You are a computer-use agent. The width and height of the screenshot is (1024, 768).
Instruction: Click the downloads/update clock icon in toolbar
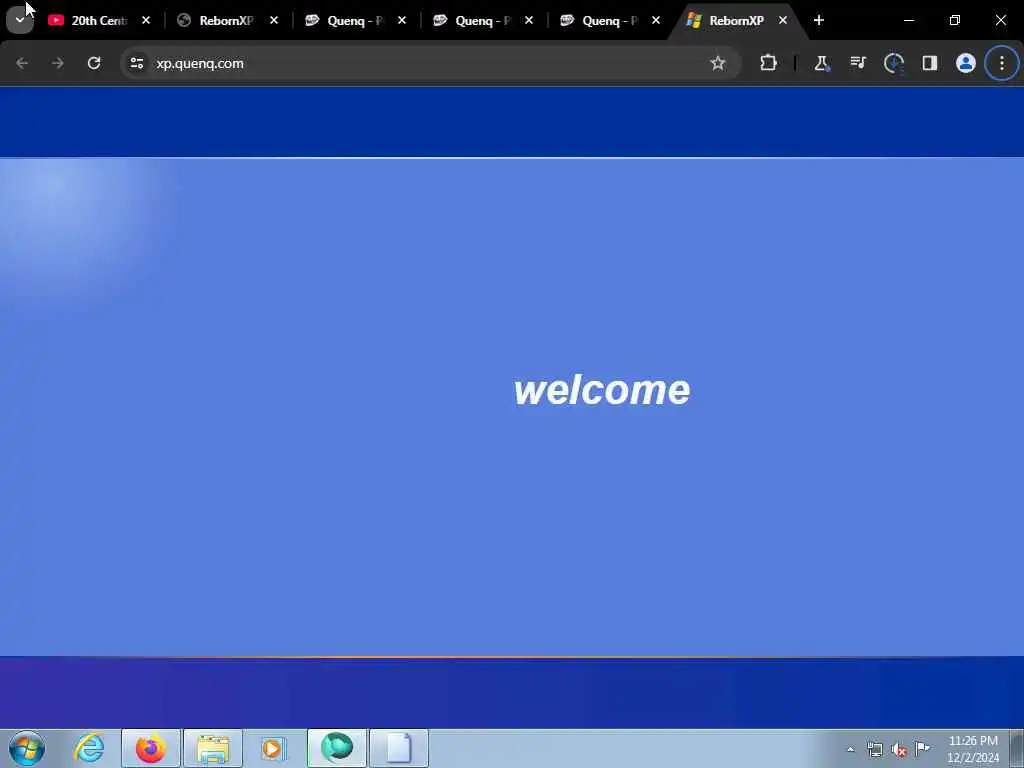coord(893,63)
